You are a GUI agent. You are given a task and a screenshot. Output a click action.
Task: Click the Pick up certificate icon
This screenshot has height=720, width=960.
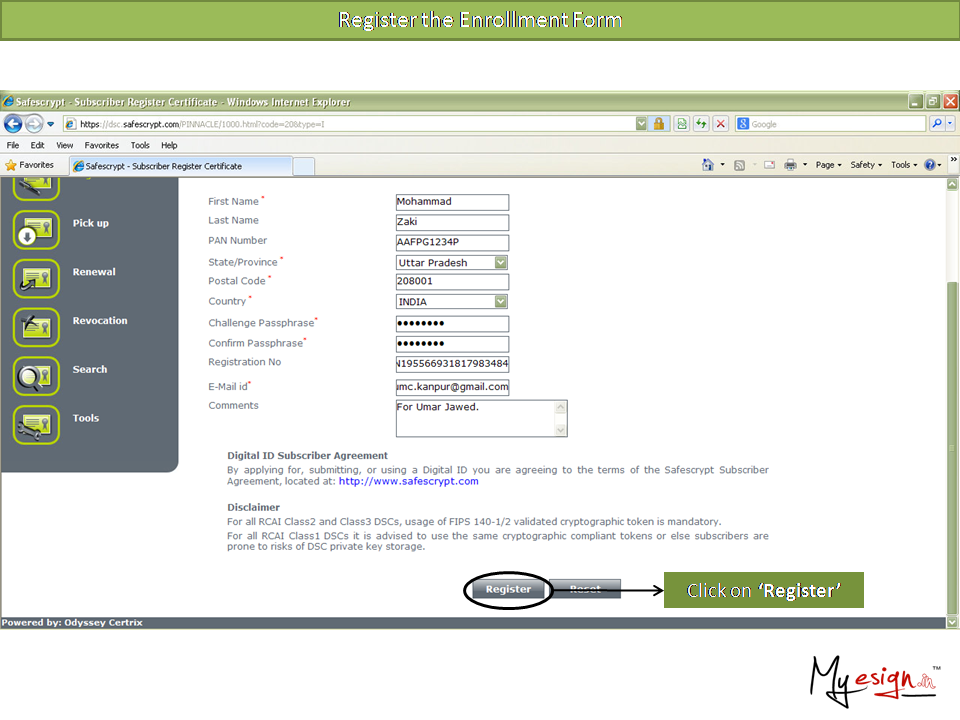(36, 229)
